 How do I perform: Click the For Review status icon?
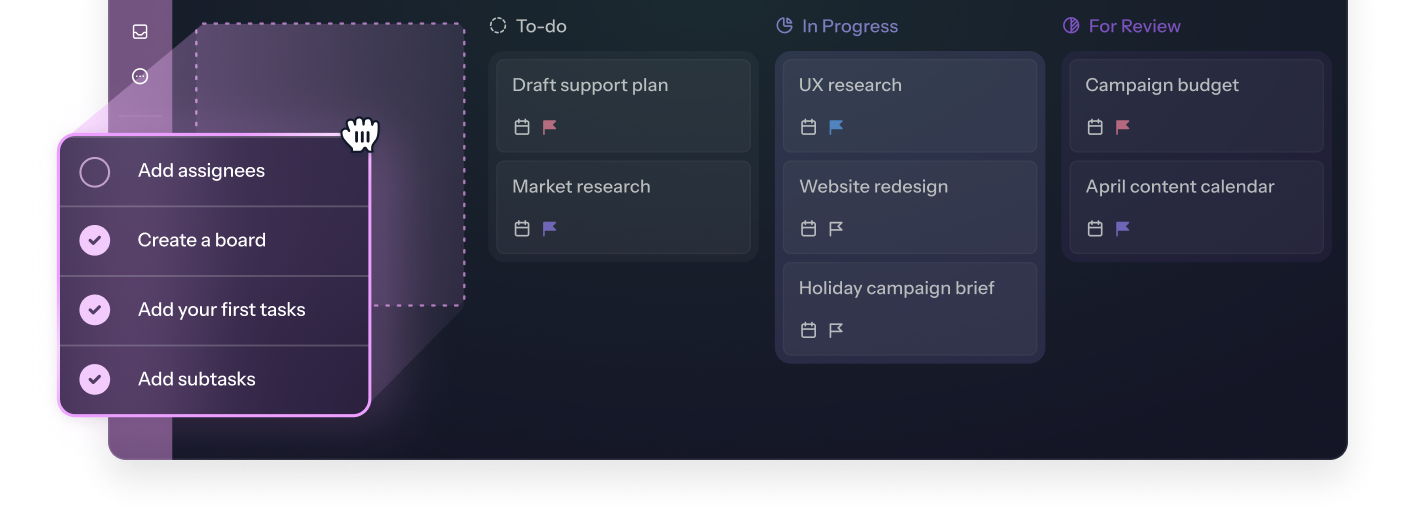point(1071,26)
